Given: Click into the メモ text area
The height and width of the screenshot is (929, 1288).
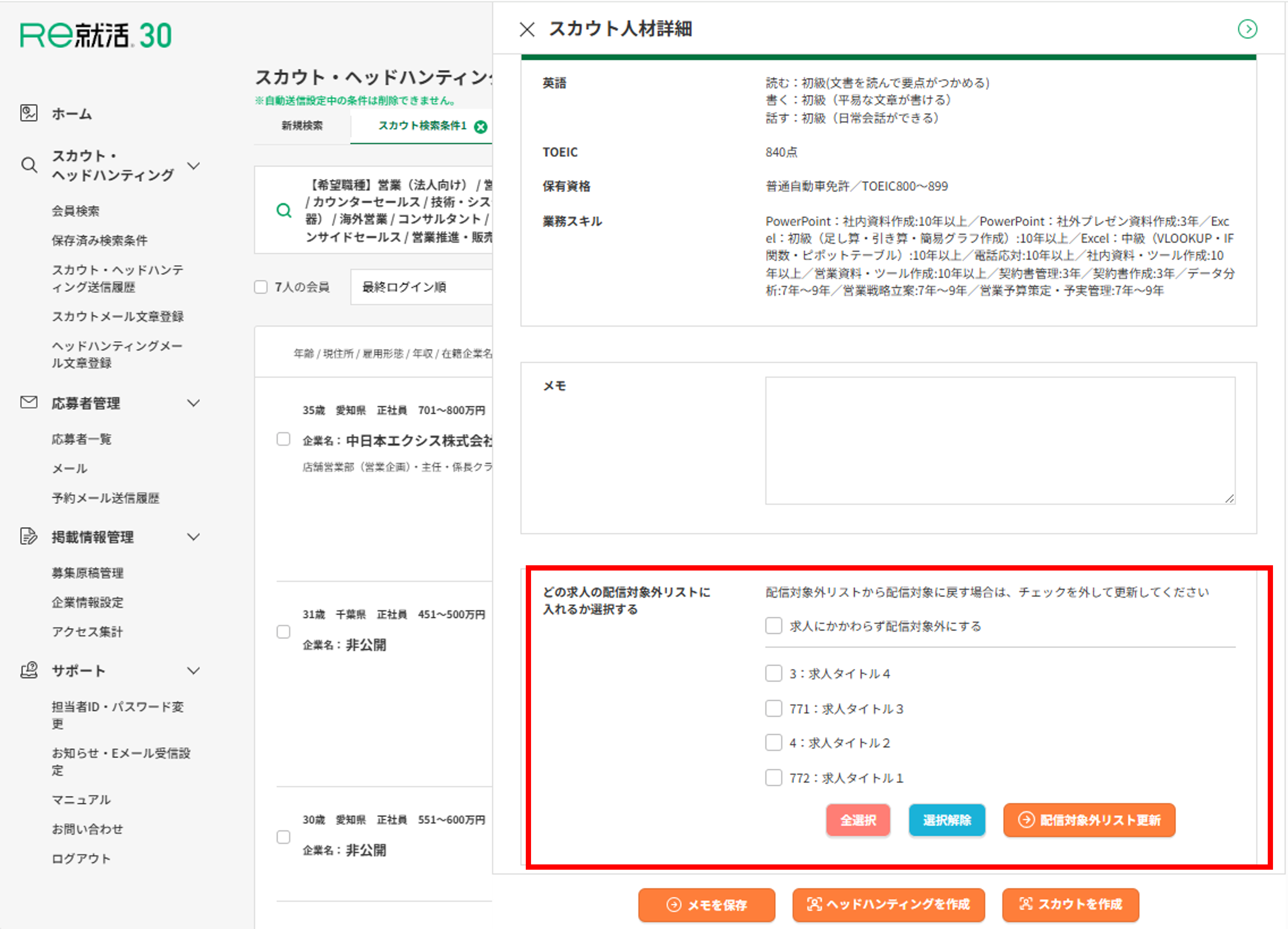Looking at the screenshot, I should (x=1000, y=441).
